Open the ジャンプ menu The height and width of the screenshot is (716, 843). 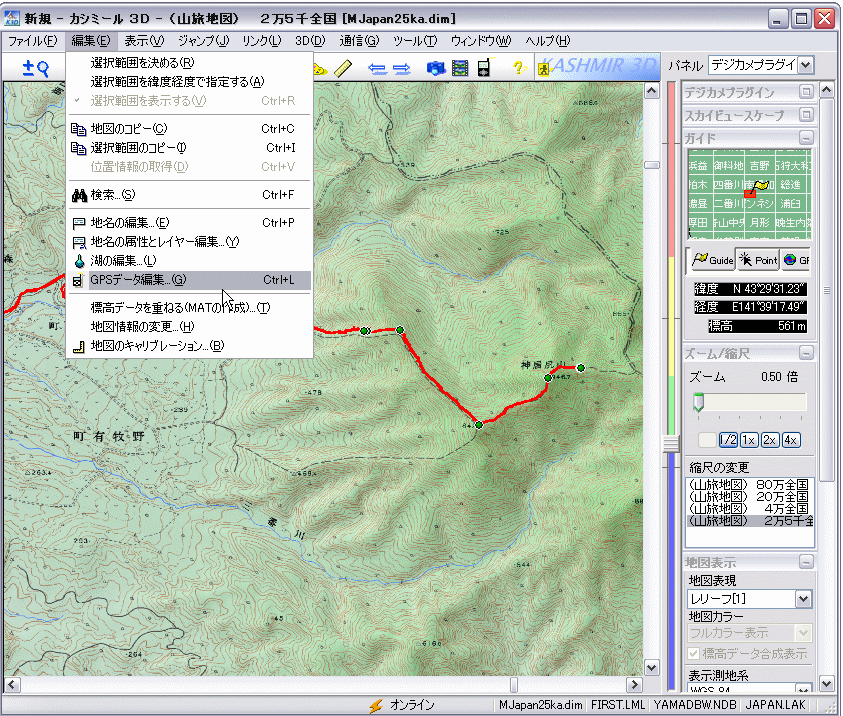[x=203, y=41]
